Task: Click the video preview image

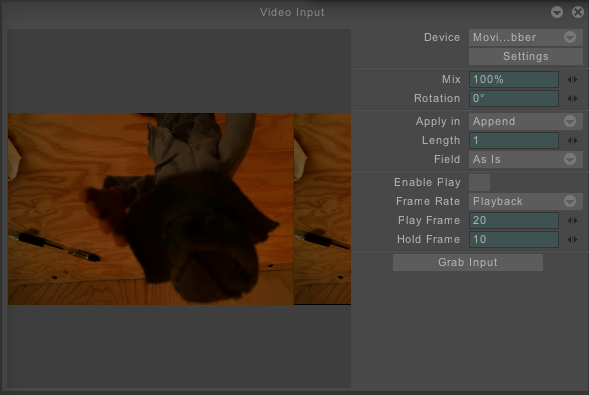Action: [x=179, y=209]
